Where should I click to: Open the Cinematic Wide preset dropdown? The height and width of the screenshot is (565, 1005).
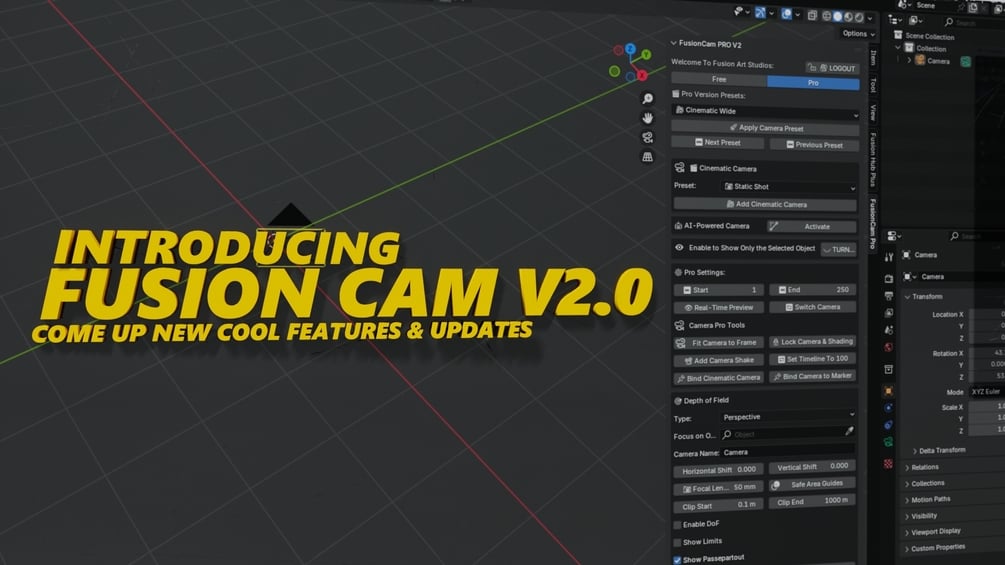click(x=765, y=111)
